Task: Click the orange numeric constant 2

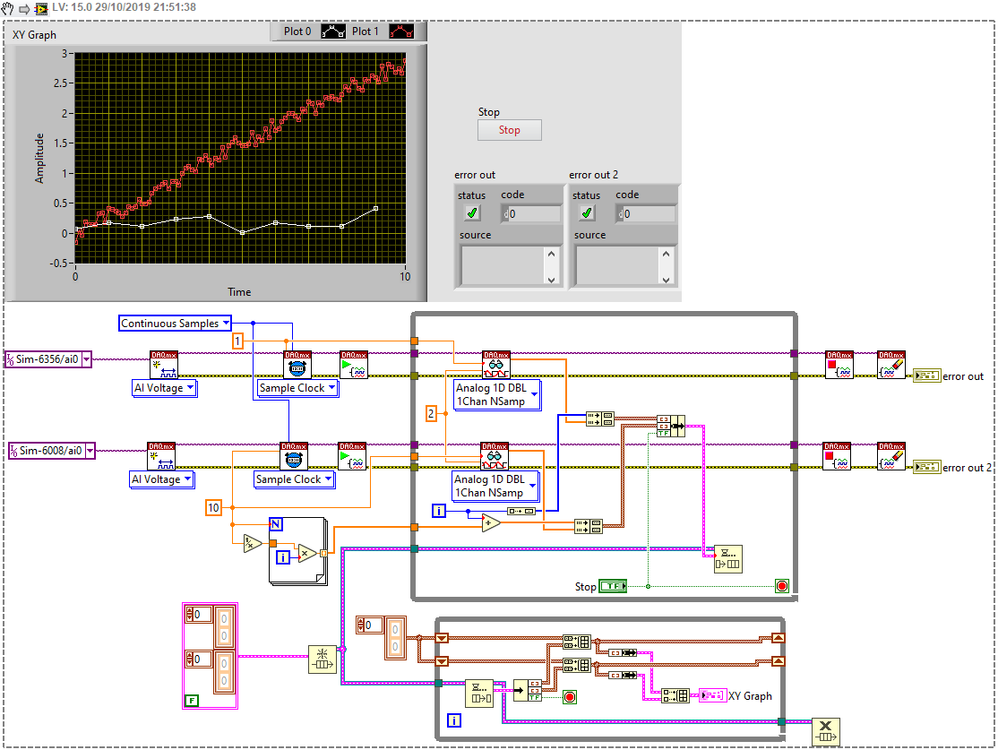Action: (x=431, y=414)
